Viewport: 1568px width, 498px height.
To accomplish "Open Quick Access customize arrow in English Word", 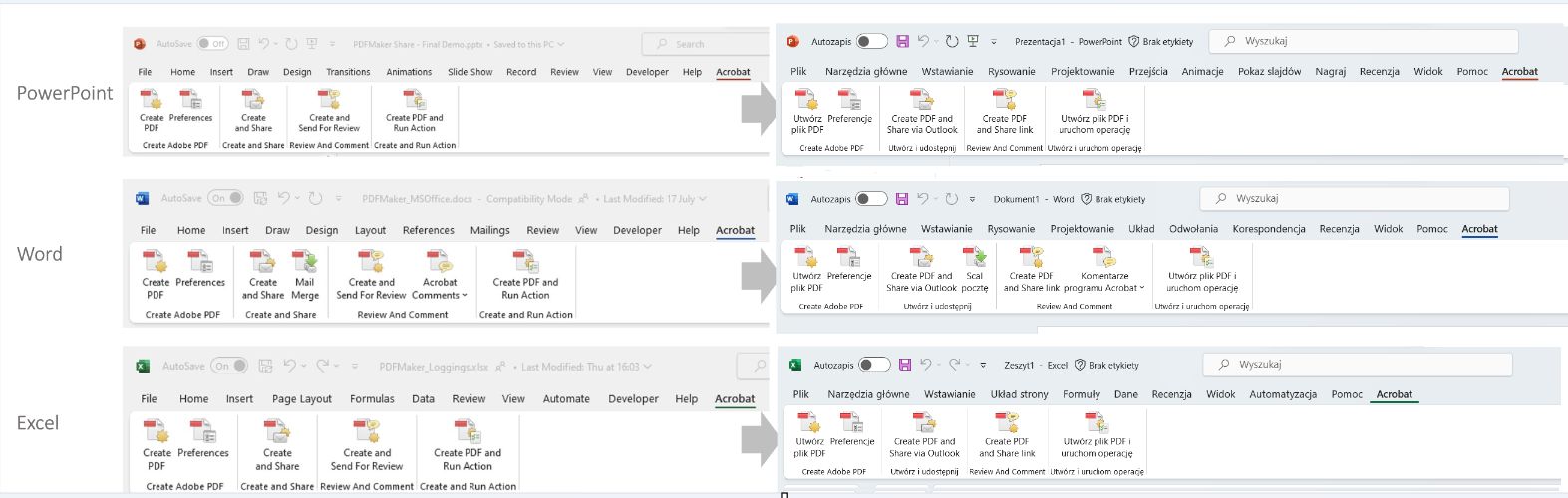I will (339, 199).
